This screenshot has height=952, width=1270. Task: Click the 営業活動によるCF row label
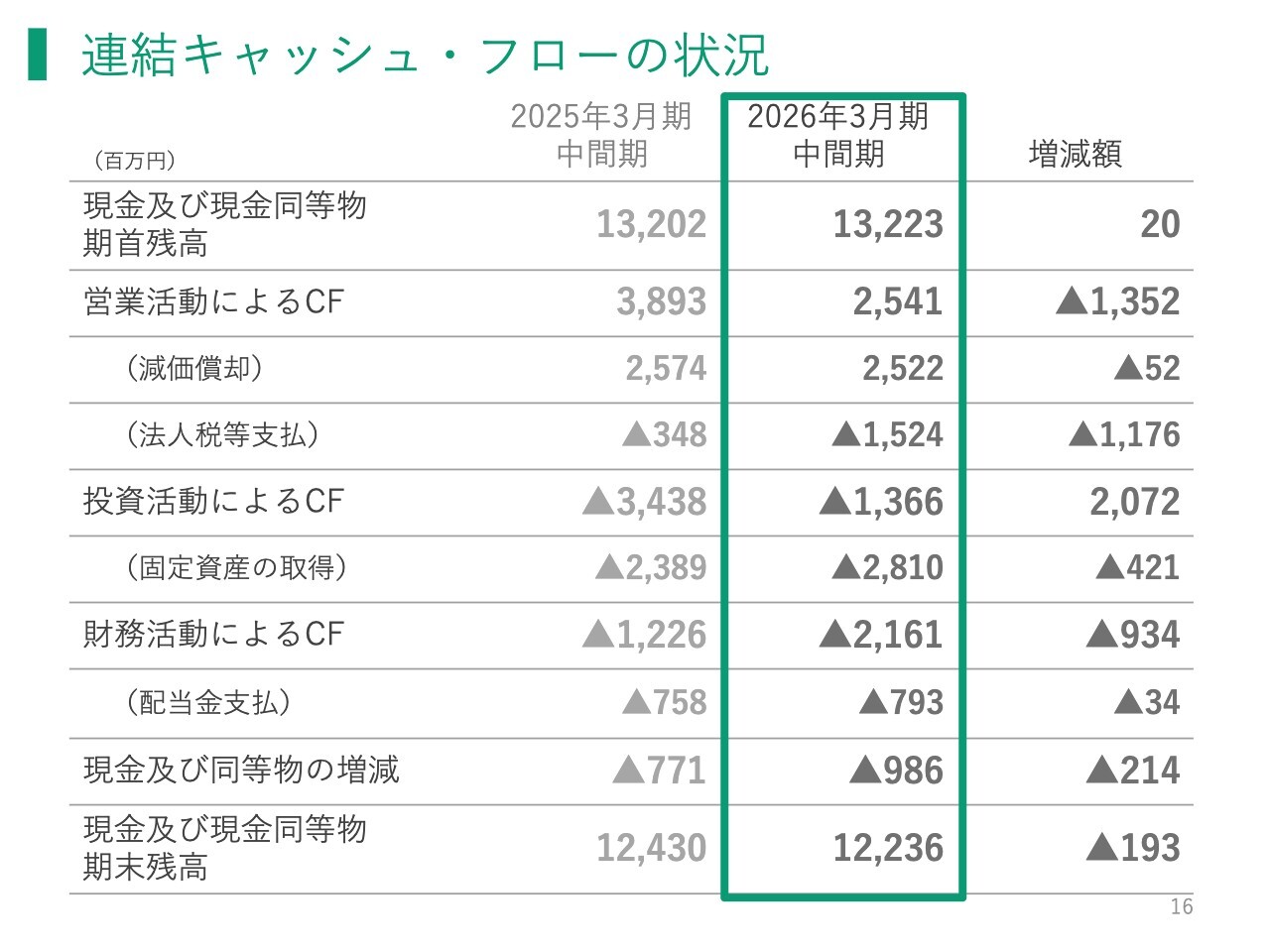click(x=213, y=301)
